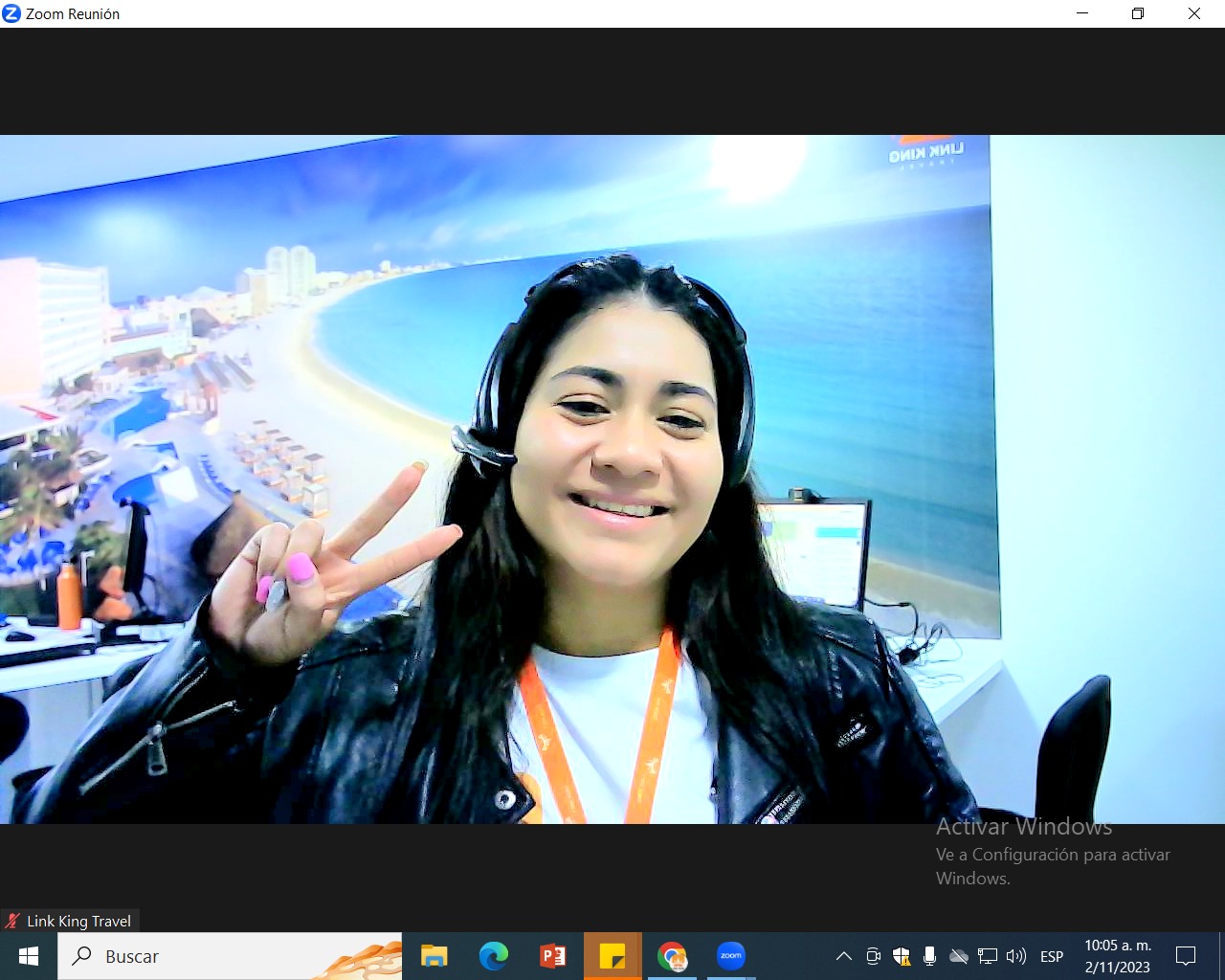Open Microsoft Edge from the taskbar

pos(494,956)
